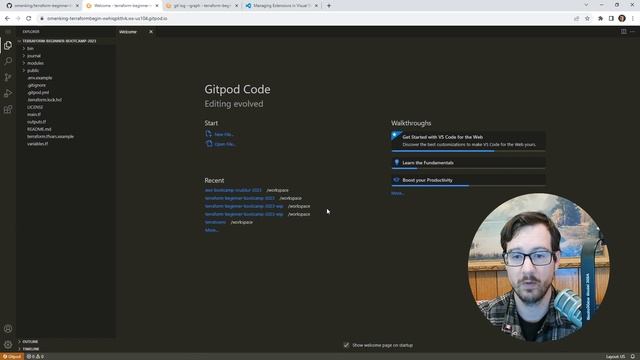Open Chrome profile avatar
Screen dimensions: 640x360
click(622, 18)
